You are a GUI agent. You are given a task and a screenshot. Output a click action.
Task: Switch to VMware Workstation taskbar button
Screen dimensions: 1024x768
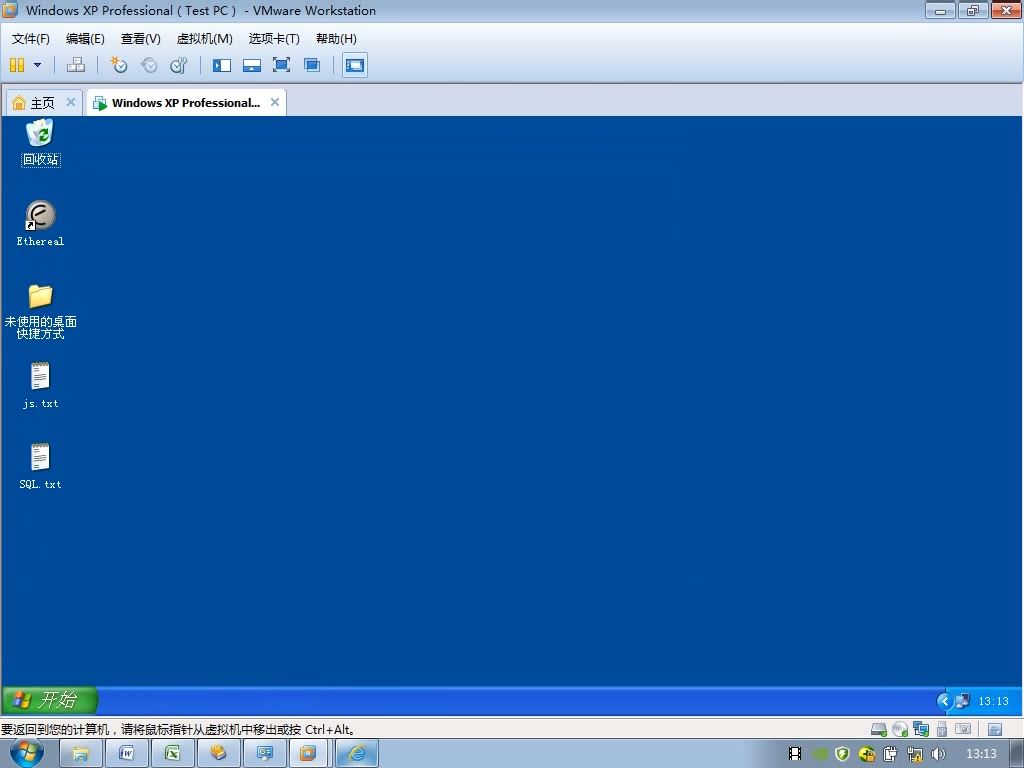point(310,754)
